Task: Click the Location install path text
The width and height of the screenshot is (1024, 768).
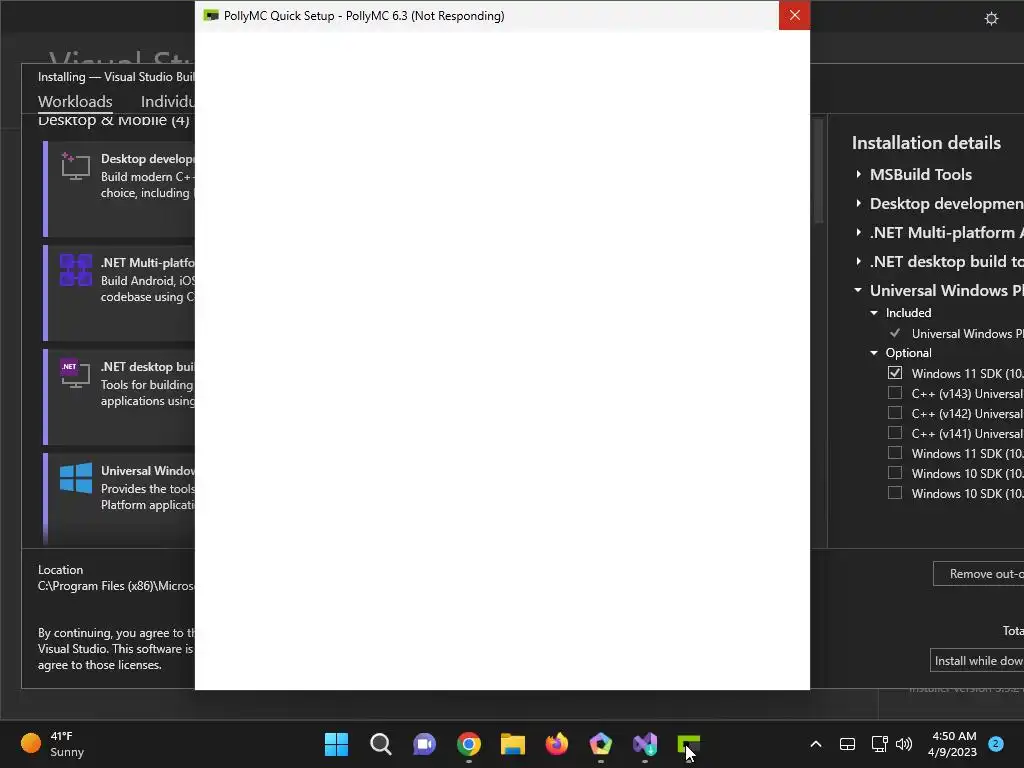Action: pos(116,586)
